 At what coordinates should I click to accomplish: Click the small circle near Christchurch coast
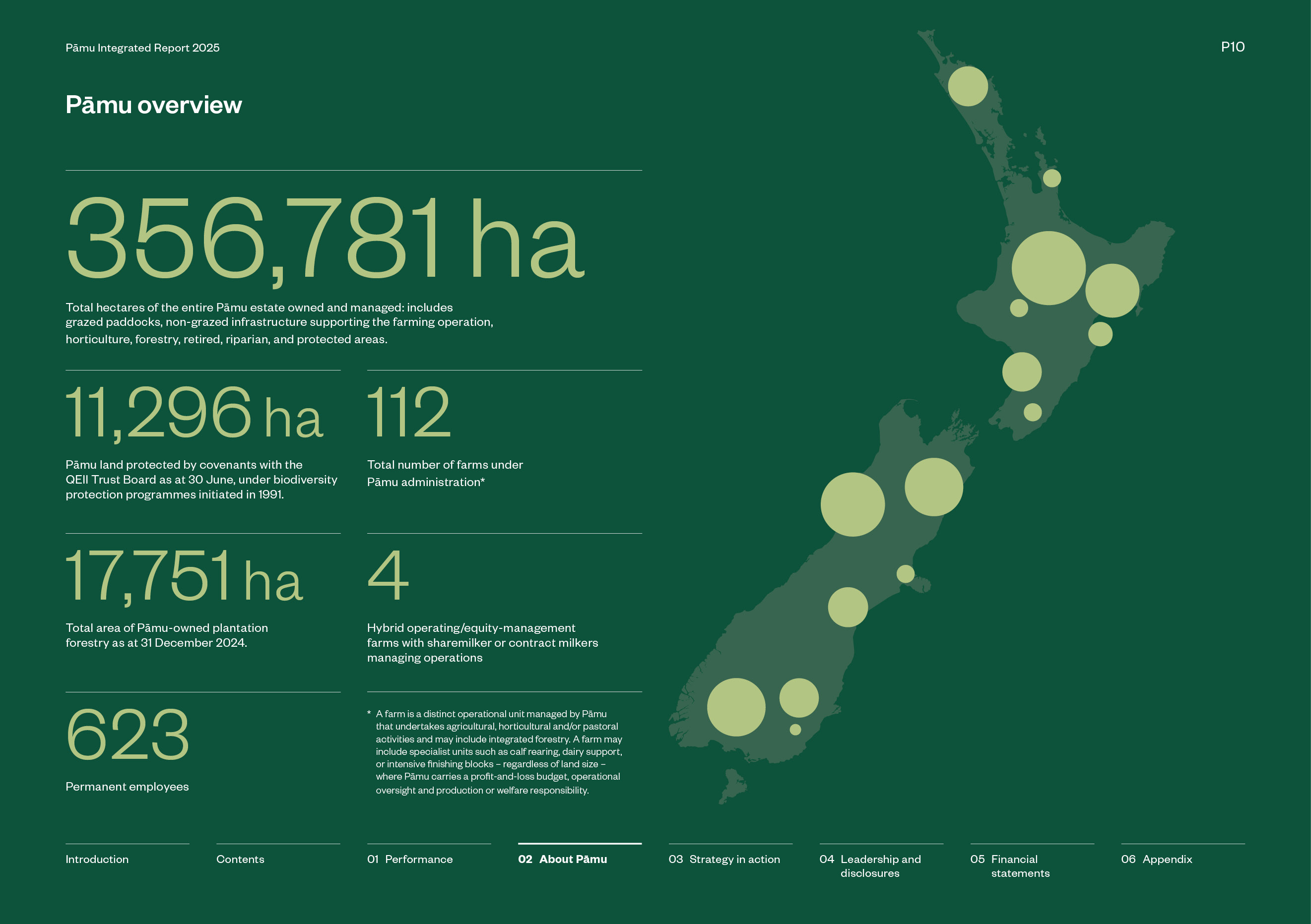(x=906, y=573)
